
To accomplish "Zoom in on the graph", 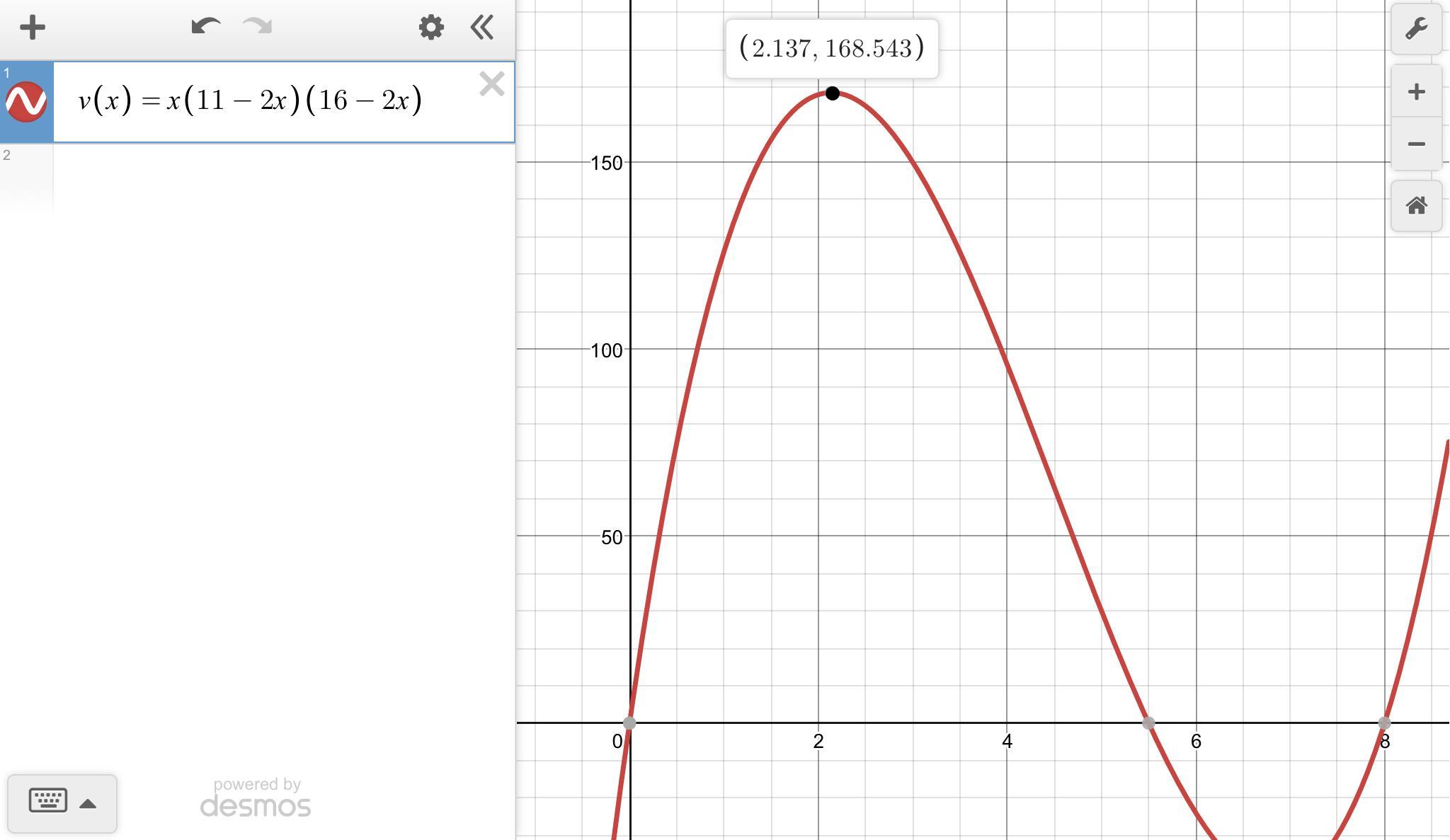I will pos(1416,91).
